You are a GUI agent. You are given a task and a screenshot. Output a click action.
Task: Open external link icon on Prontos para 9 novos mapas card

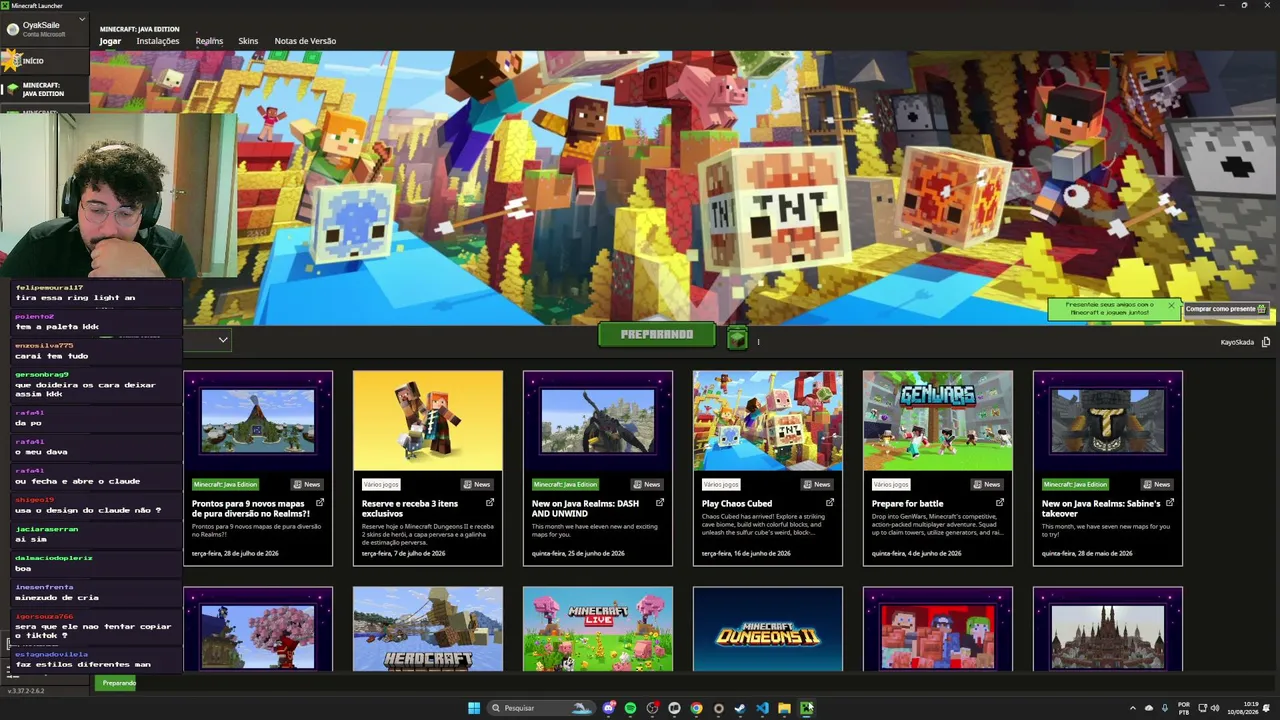click(320, 503)
